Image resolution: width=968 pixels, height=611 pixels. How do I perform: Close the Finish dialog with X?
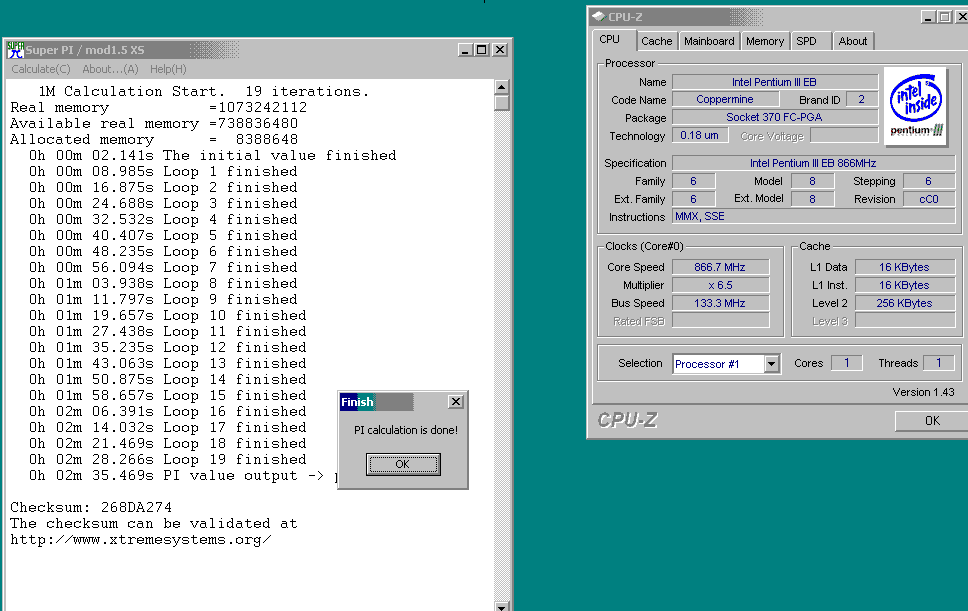tap(456, 402)
